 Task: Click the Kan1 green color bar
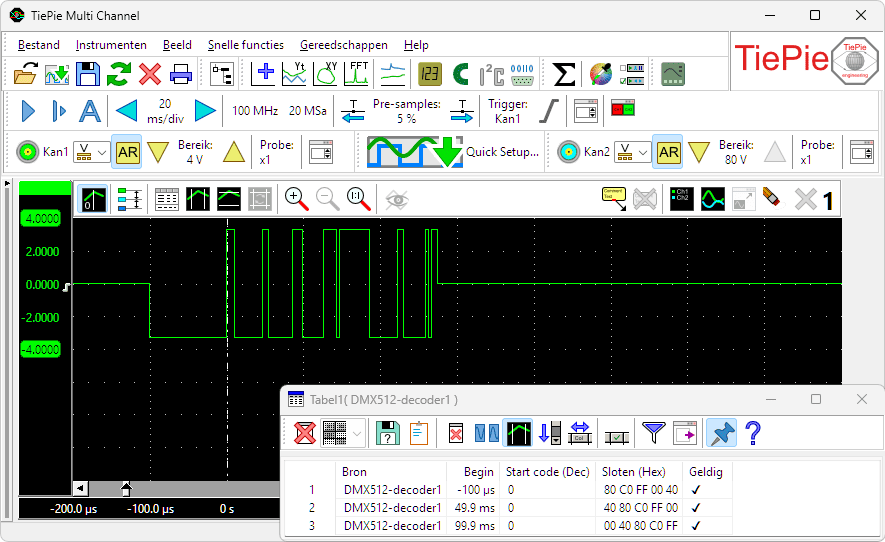coord(45,188)
